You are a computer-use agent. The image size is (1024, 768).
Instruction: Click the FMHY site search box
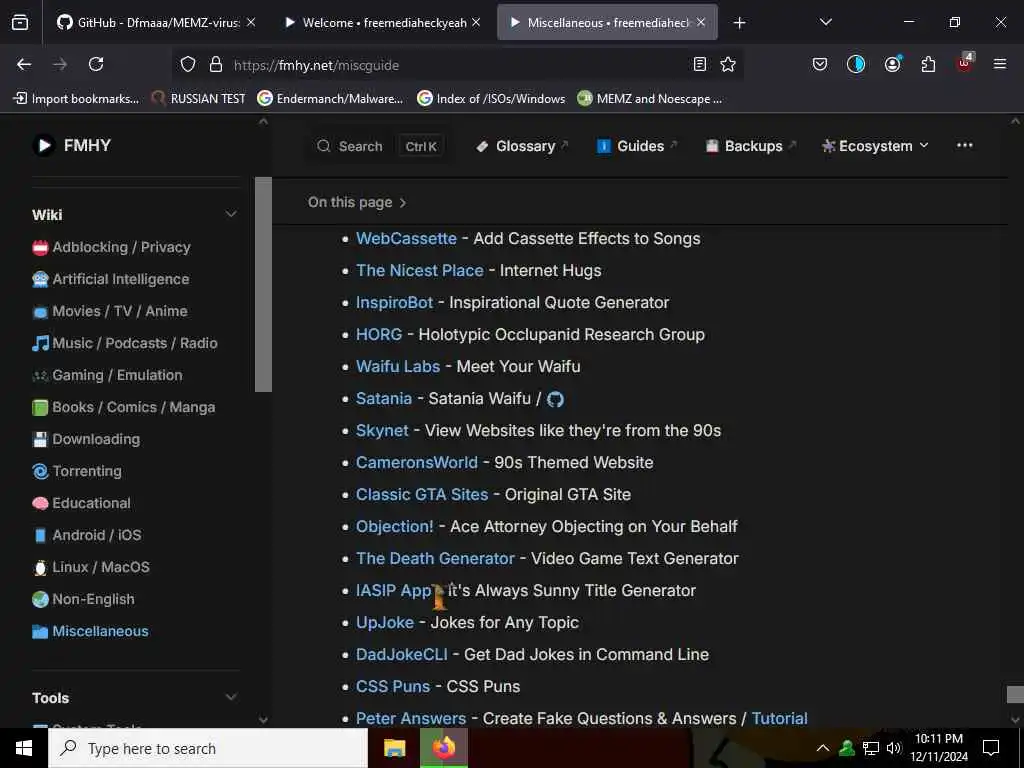coord(378,146)
